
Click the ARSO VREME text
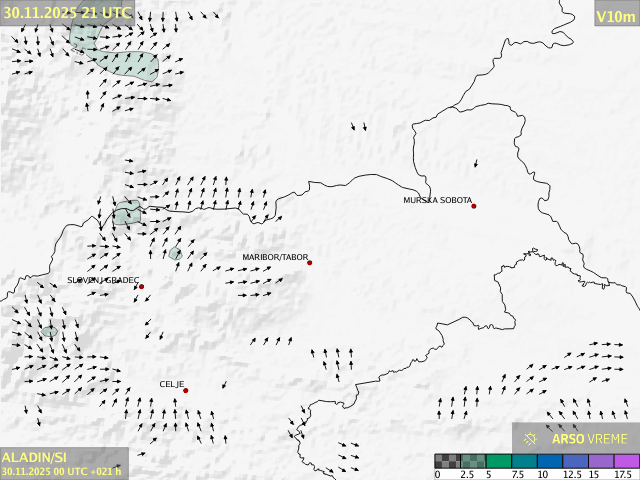[x=590, y=438]
